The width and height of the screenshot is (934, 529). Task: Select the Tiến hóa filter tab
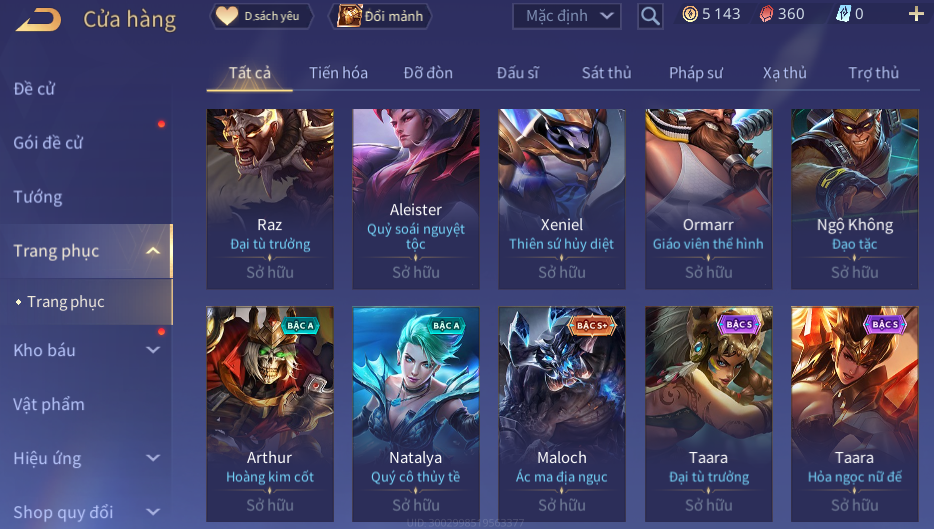click(338, 73)
